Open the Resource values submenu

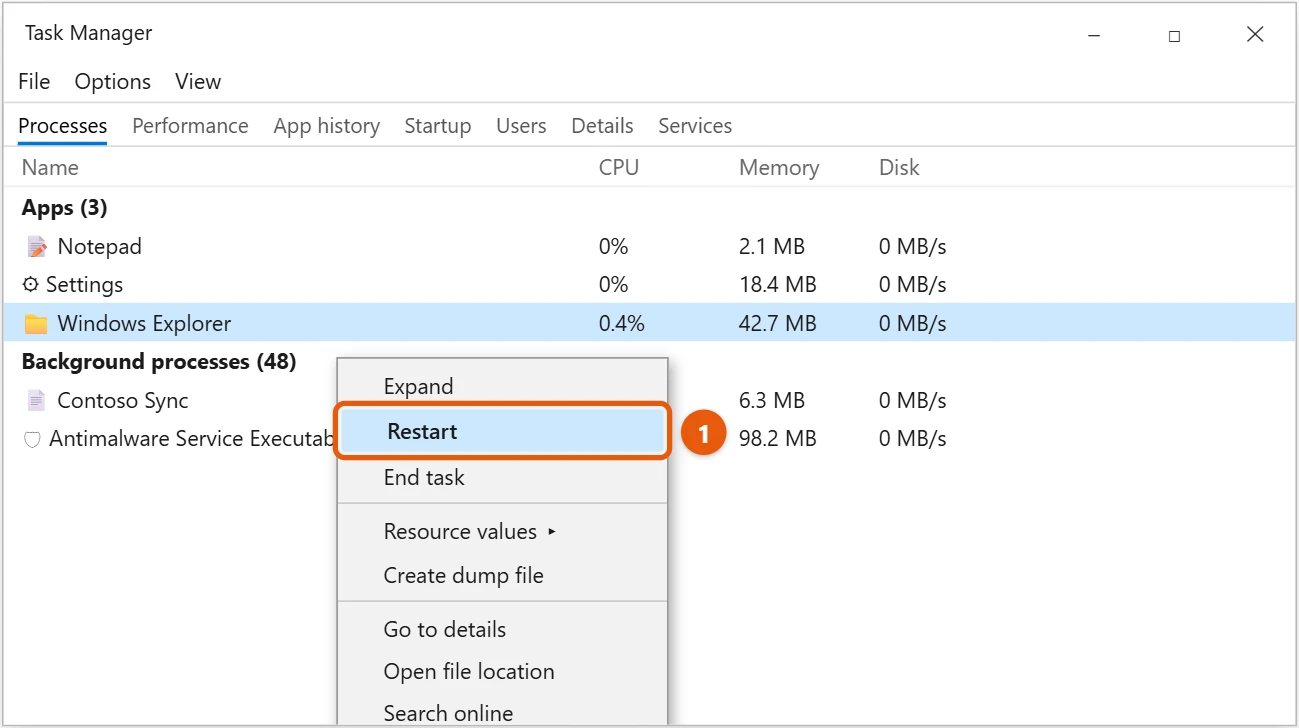(502, 532)
